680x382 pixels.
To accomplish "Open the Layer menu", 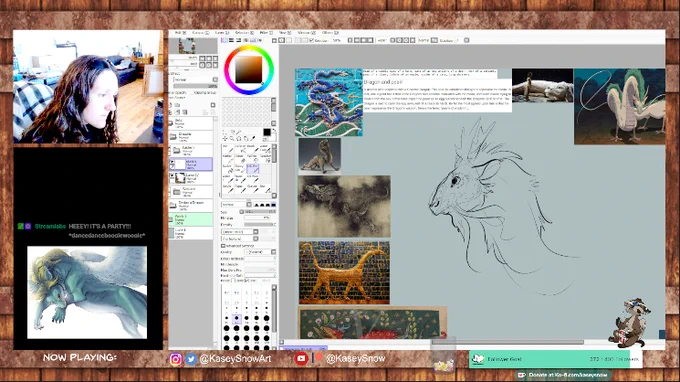I will click(222, 33).
